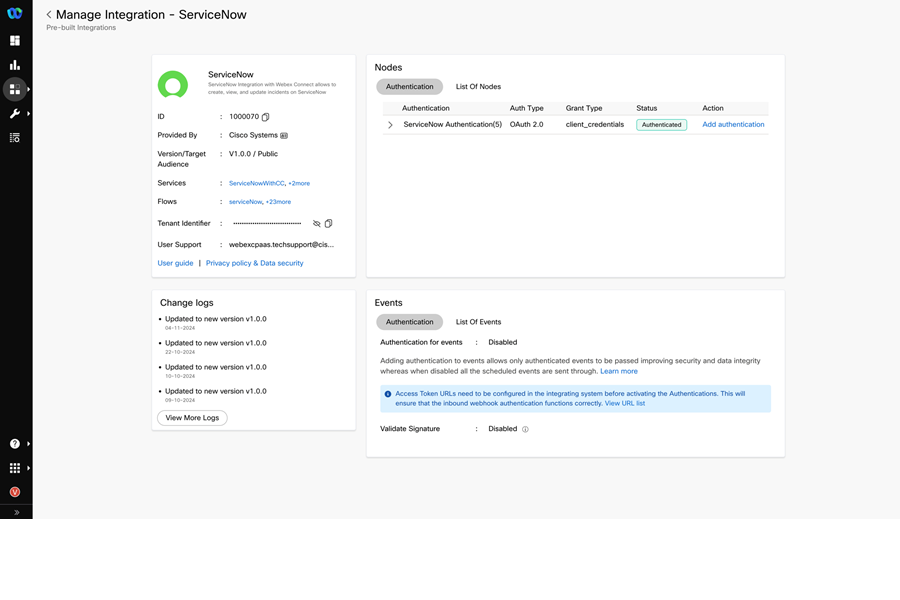Open the help question mark icon
Screen dimensions: 900x600
[15, 444]
